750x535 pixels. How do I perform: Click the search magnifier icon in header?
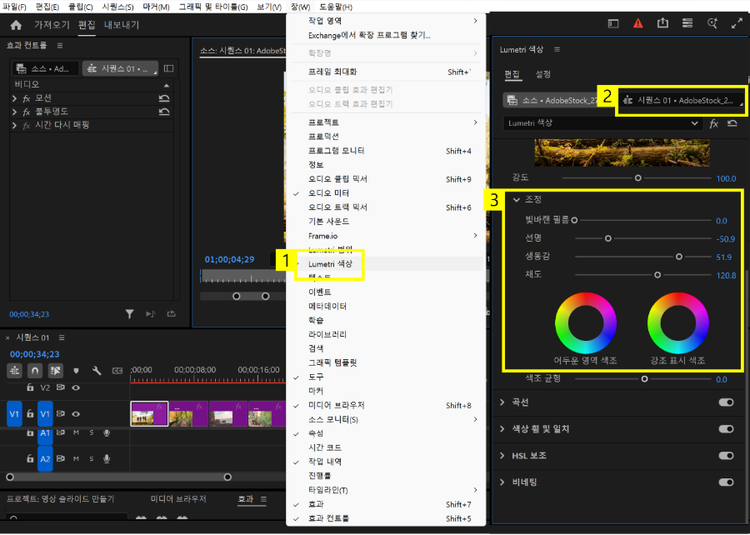click(712, 23)
